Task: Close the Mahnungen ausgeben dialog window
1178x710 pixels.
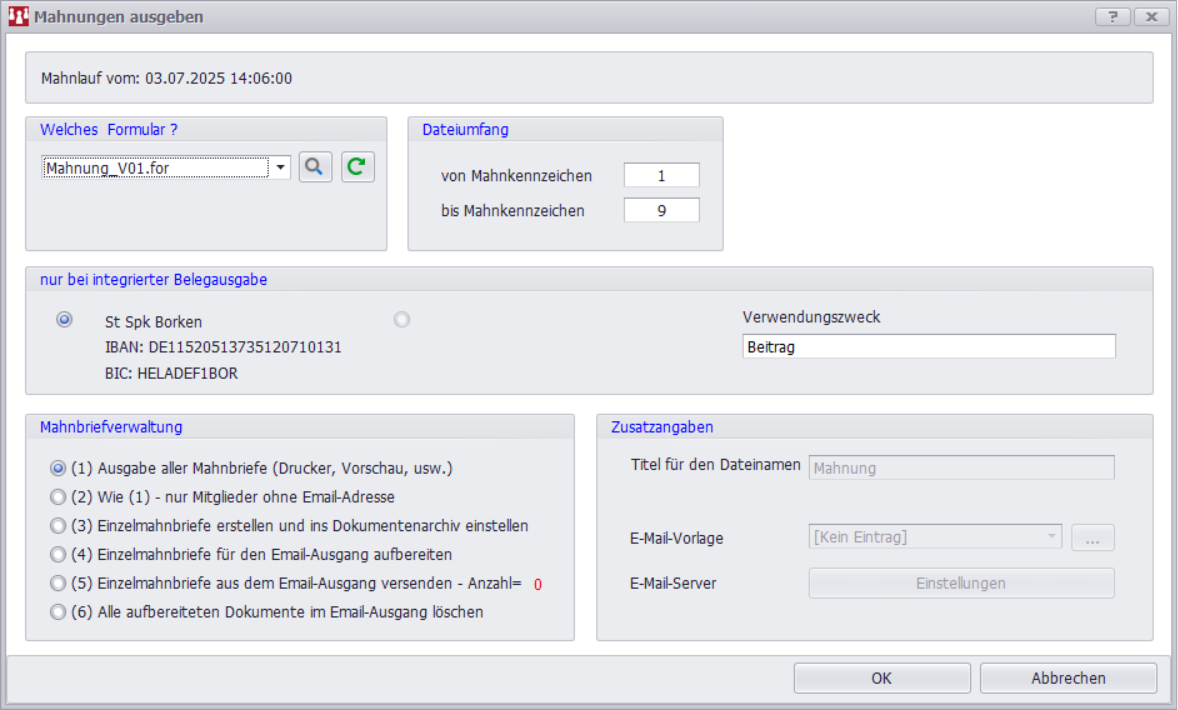Action: click(x=1152, y=17)
